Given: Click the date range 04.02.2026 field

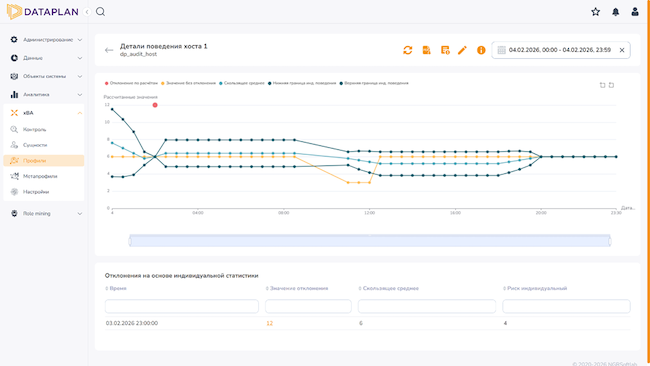Looking at the screenshot, I should point(561,50).
